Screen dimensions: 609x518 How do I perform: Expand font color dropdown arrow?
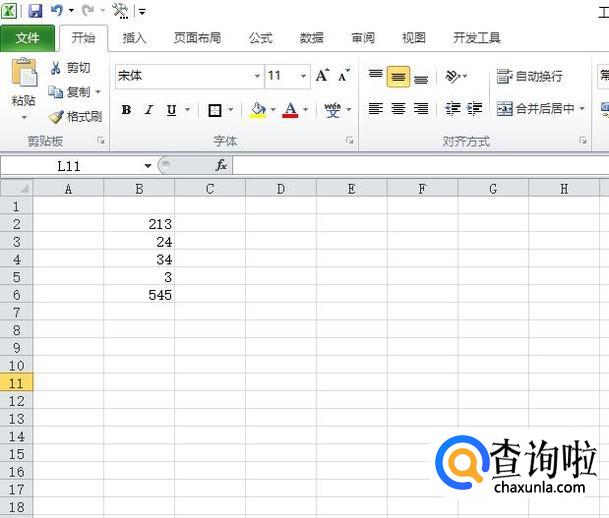click(306, 110)
